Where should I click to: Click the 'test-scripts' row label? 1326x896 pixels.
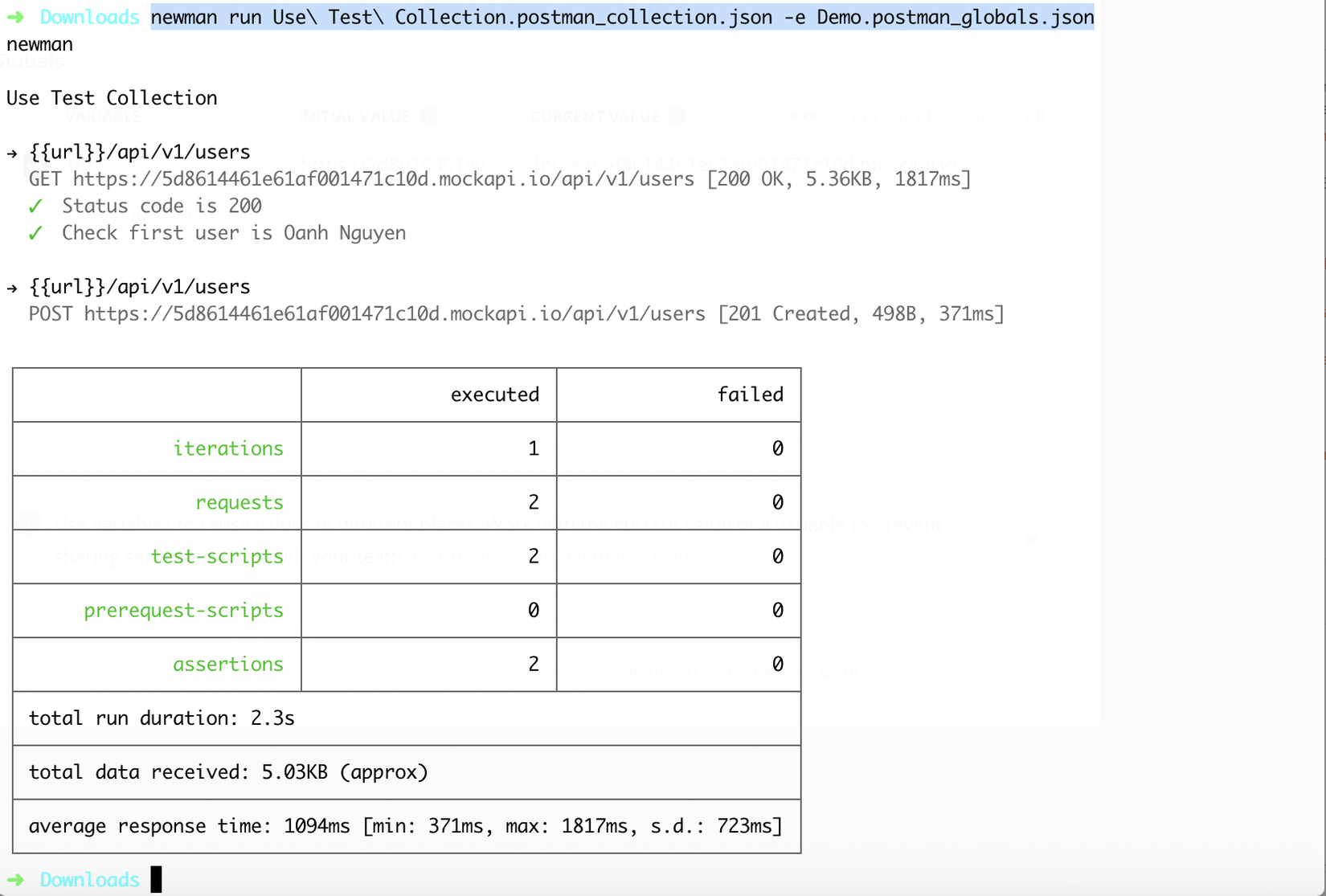pyautogui.click(x=217, y=557)
